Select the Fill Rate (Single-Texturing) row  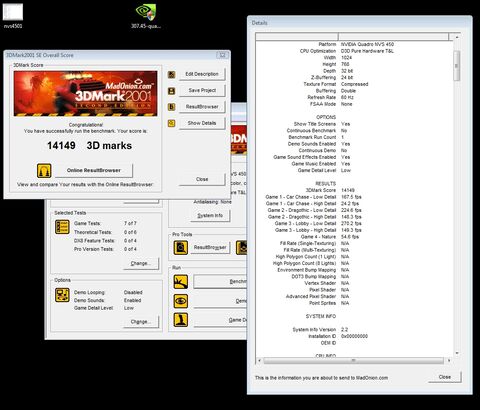coord(354,243)
